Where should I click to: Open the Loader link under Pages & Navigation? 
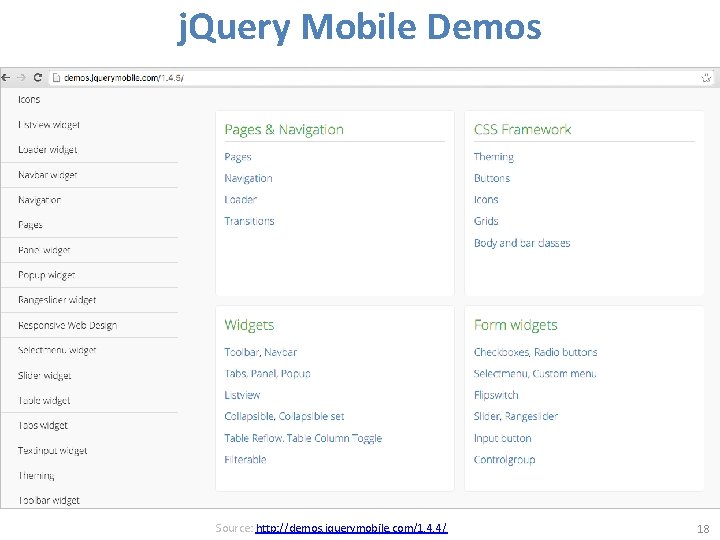[241, 200]
